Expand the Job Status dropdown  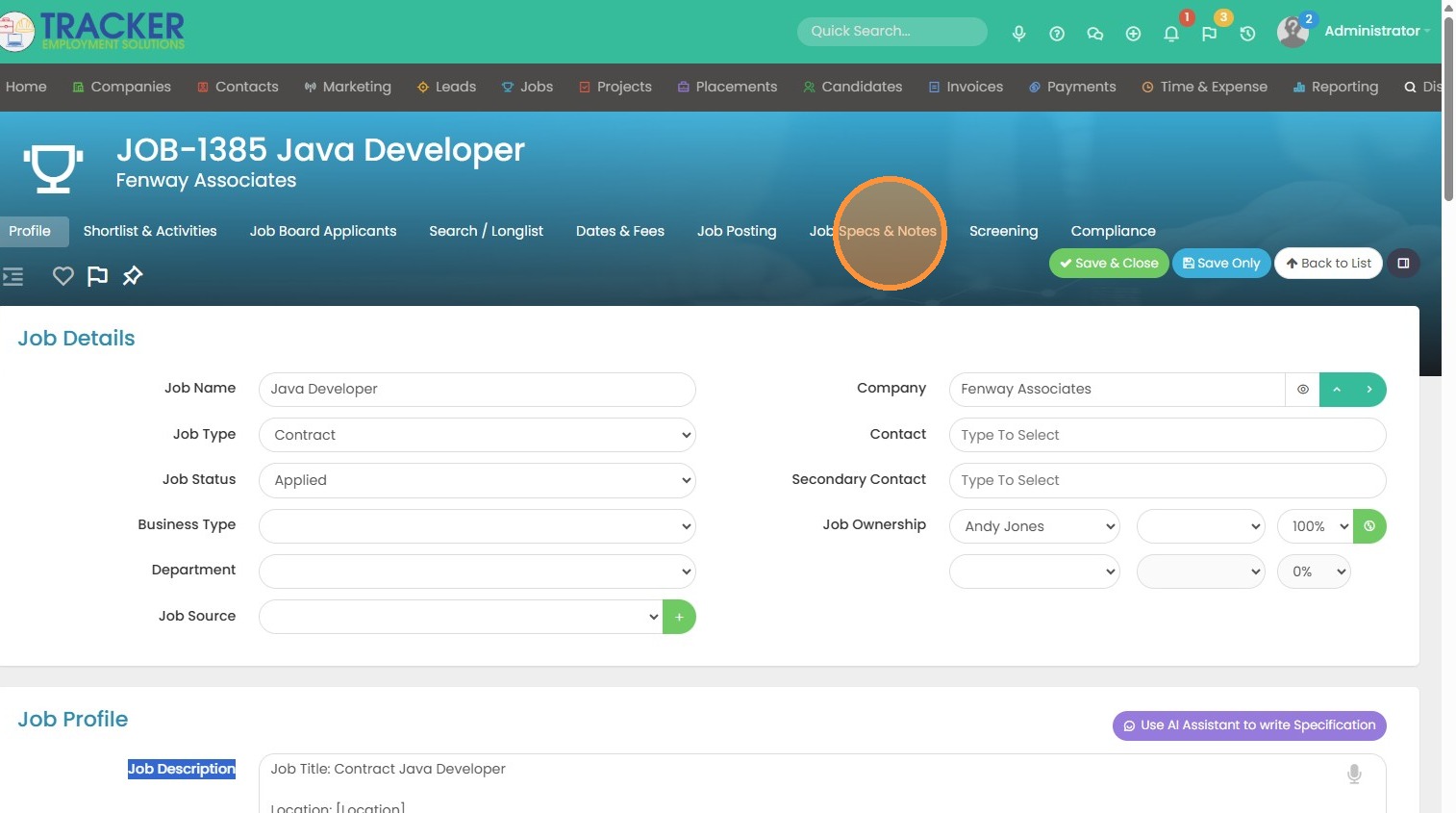tap(477, 480)
